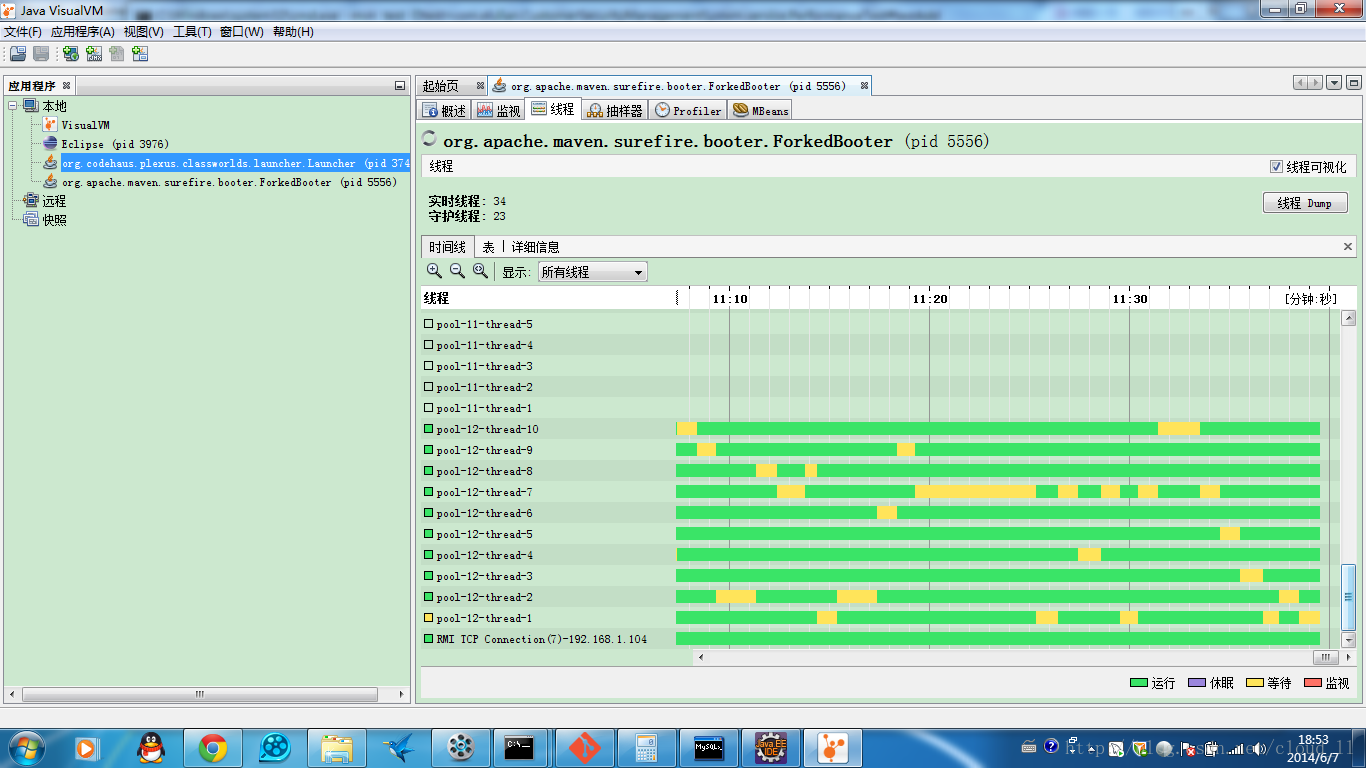Minimize the 应用程序 side panel

400,86
